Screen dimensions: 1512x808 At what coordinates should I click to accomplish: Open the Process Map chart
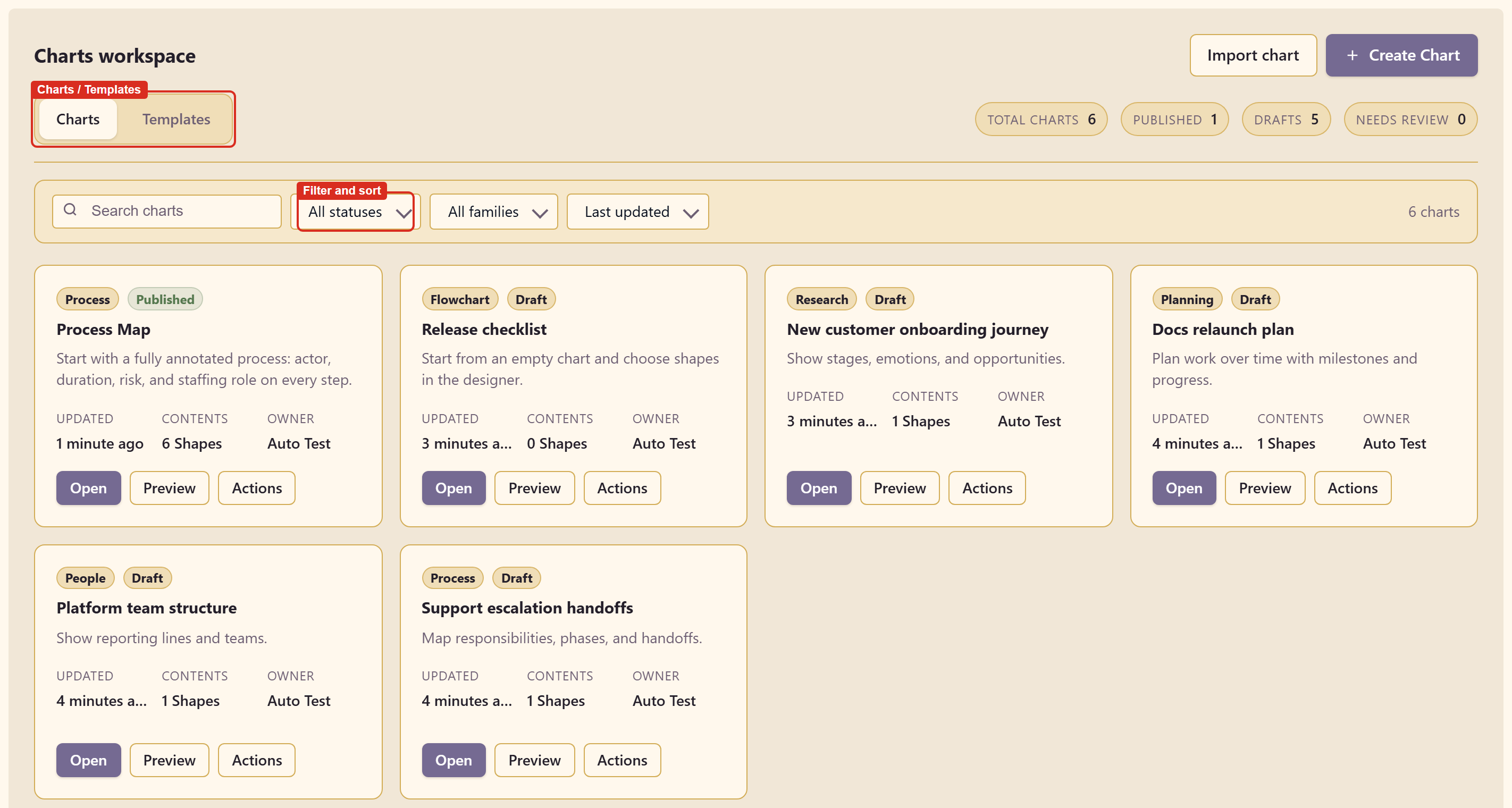tap(89, 487)
